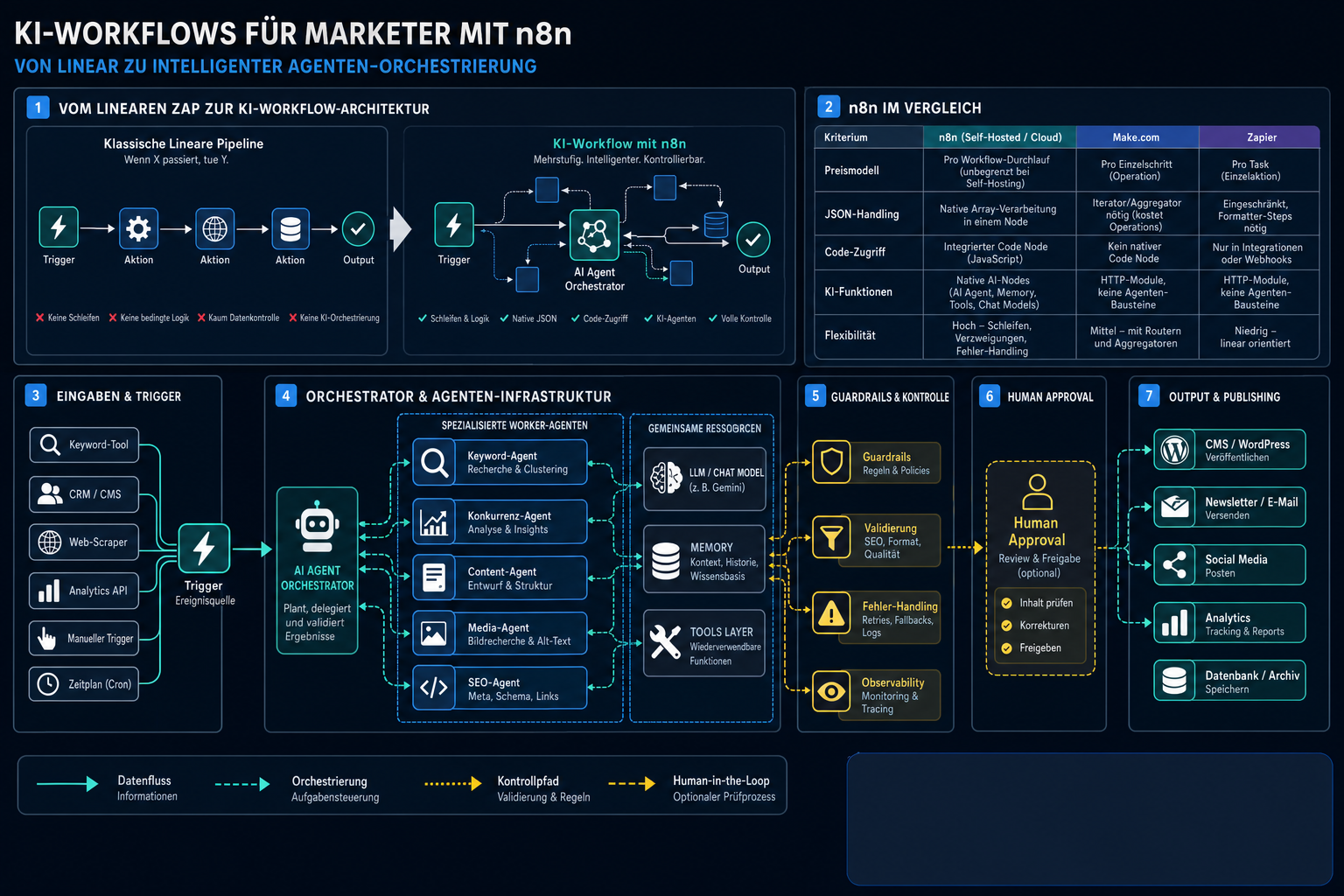
Task: Select the AI Agent Orchestrator network icon in KI-Workflow
Action: coord(594,235)
